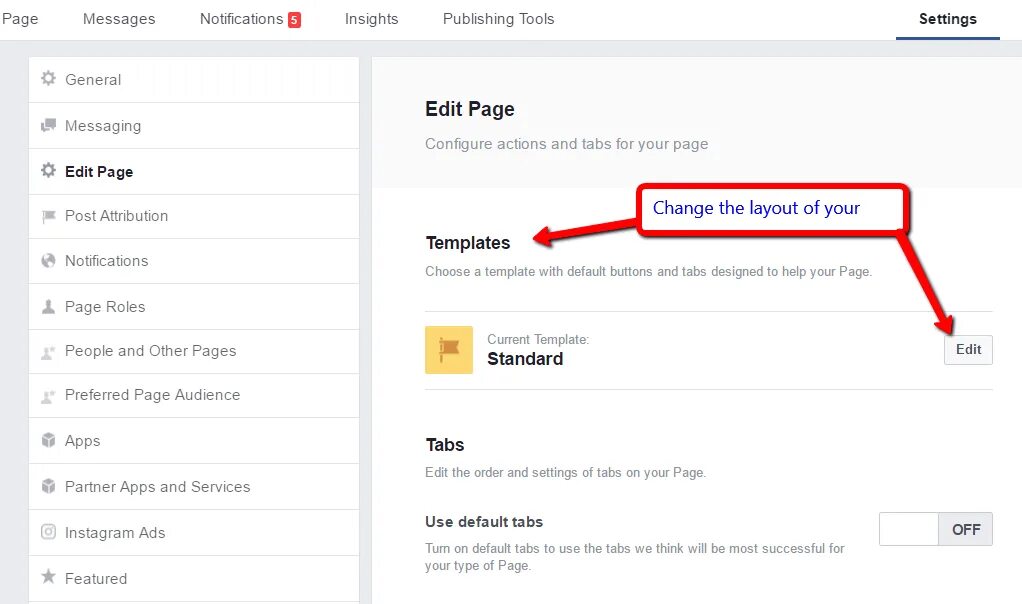1022x604 pixels.
Task: Edit the current Standard template
Action: (968, 350)
